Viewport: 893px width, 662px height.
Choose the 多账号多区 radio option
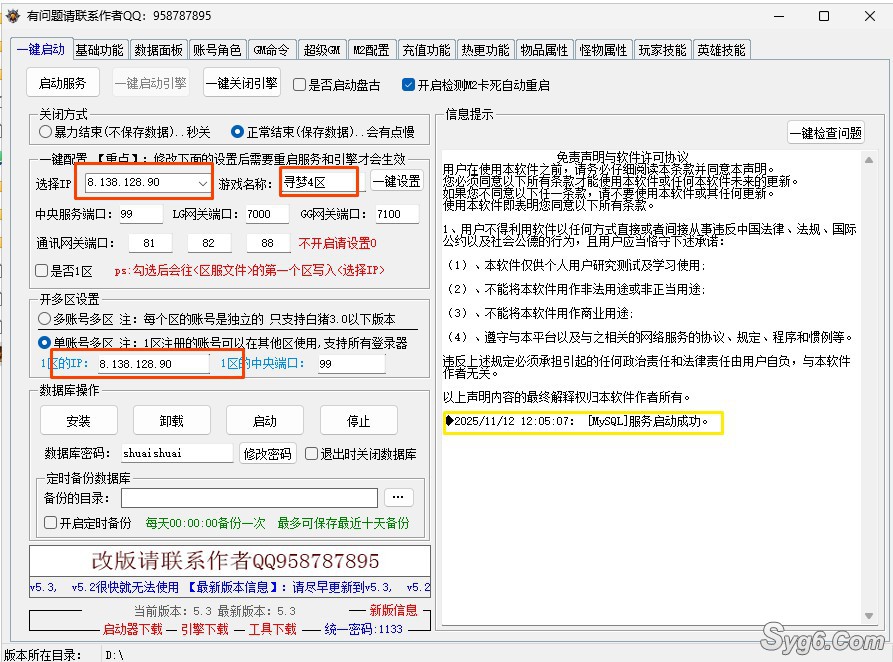click(45, 319)
